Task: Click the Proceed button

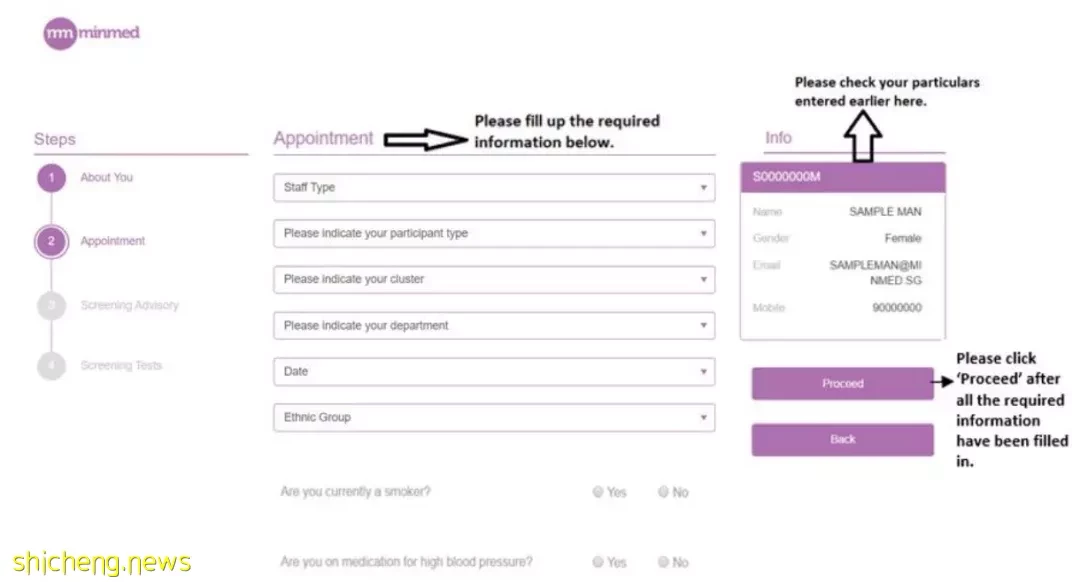Action: click(x=842, y=384)
